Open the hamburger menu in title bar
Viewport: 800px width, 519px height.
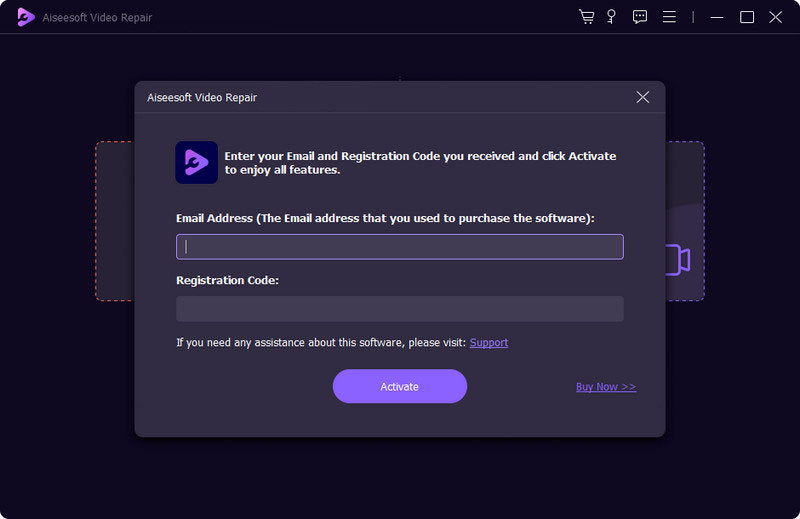pos(669,17)
